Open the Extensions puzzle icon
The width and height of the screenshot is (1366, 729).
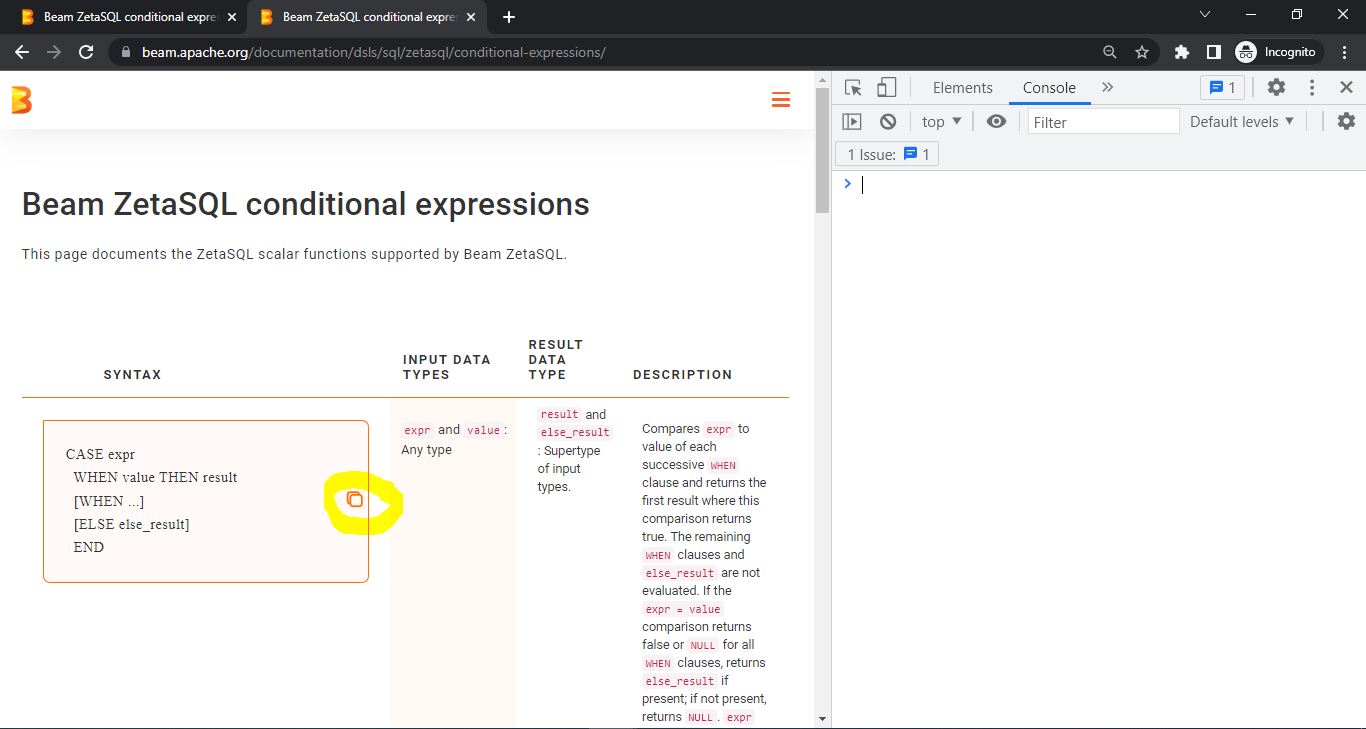tap(1182, 52)
